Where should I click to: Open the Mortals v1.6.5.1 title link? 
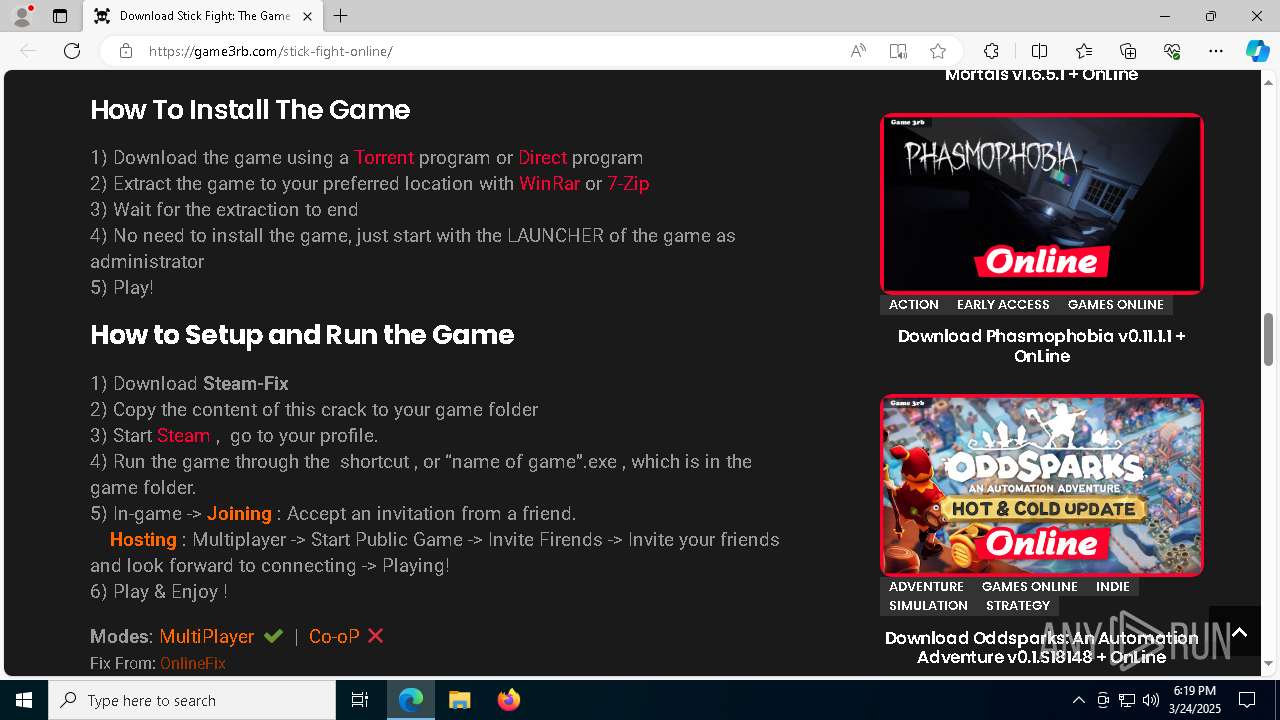(1042, 75)
